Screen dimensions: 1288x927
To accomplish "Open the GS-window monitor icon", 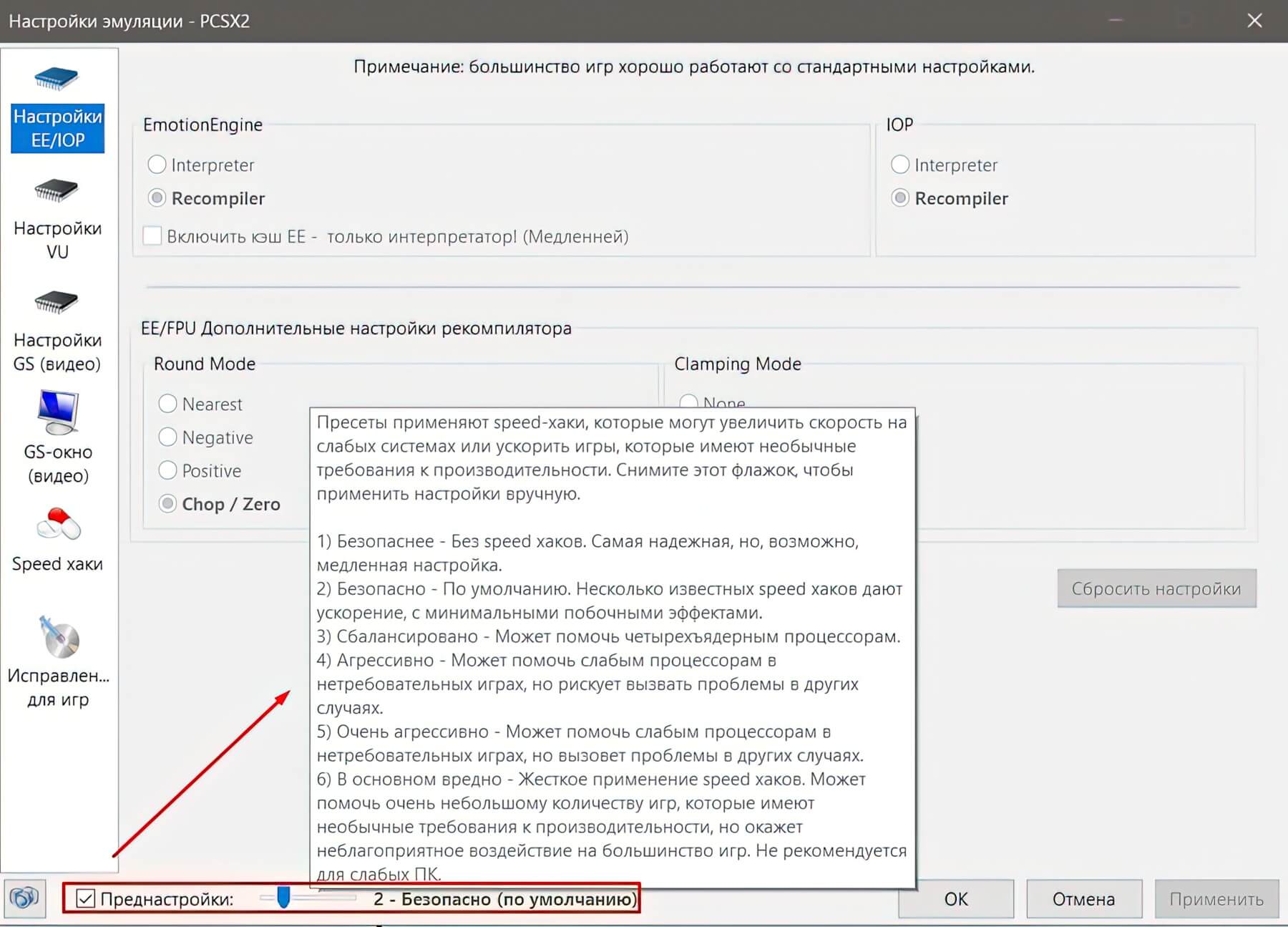I will pos(57,412).
